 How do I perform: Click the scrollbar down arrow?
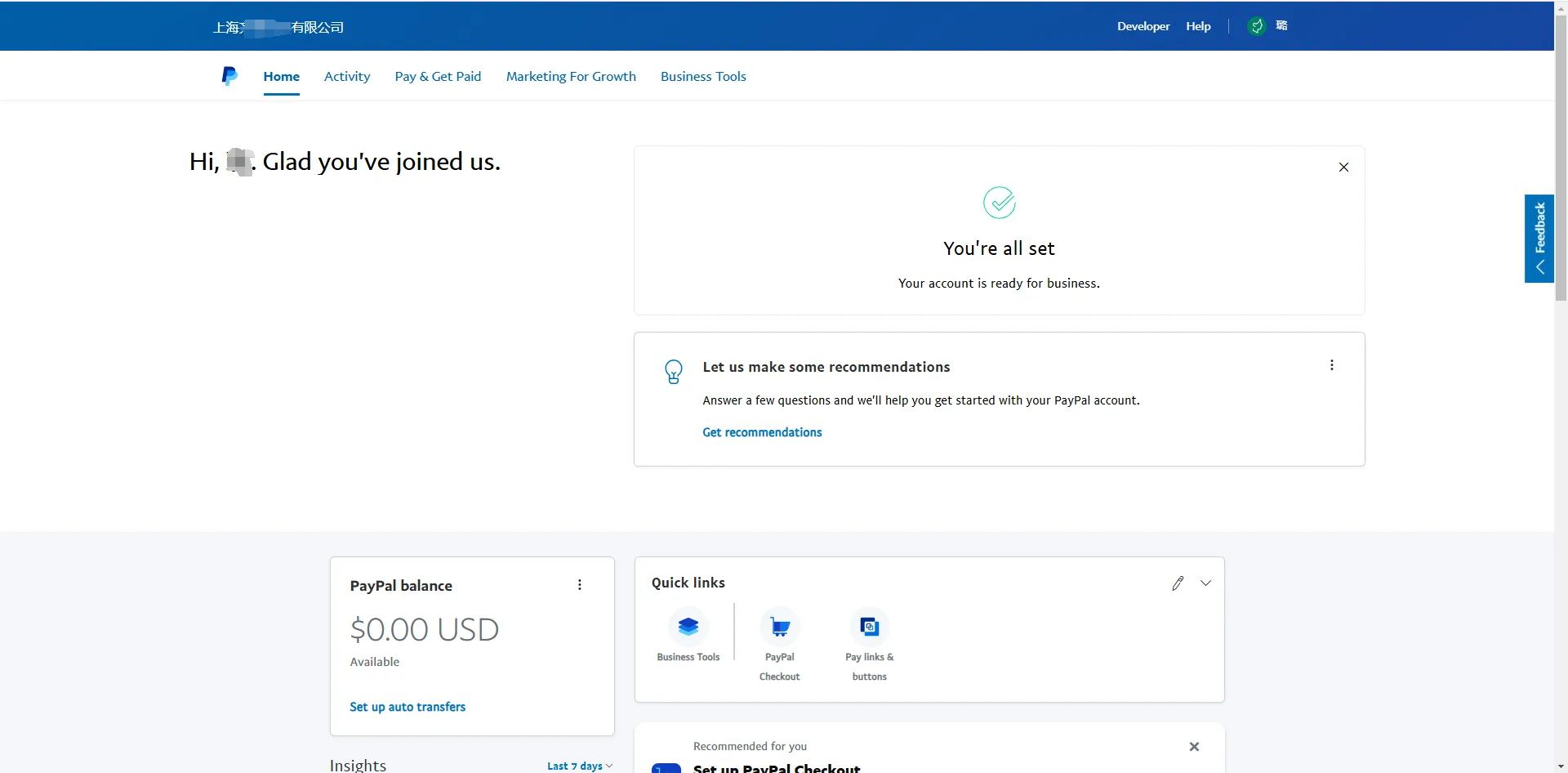point(1561,766)
